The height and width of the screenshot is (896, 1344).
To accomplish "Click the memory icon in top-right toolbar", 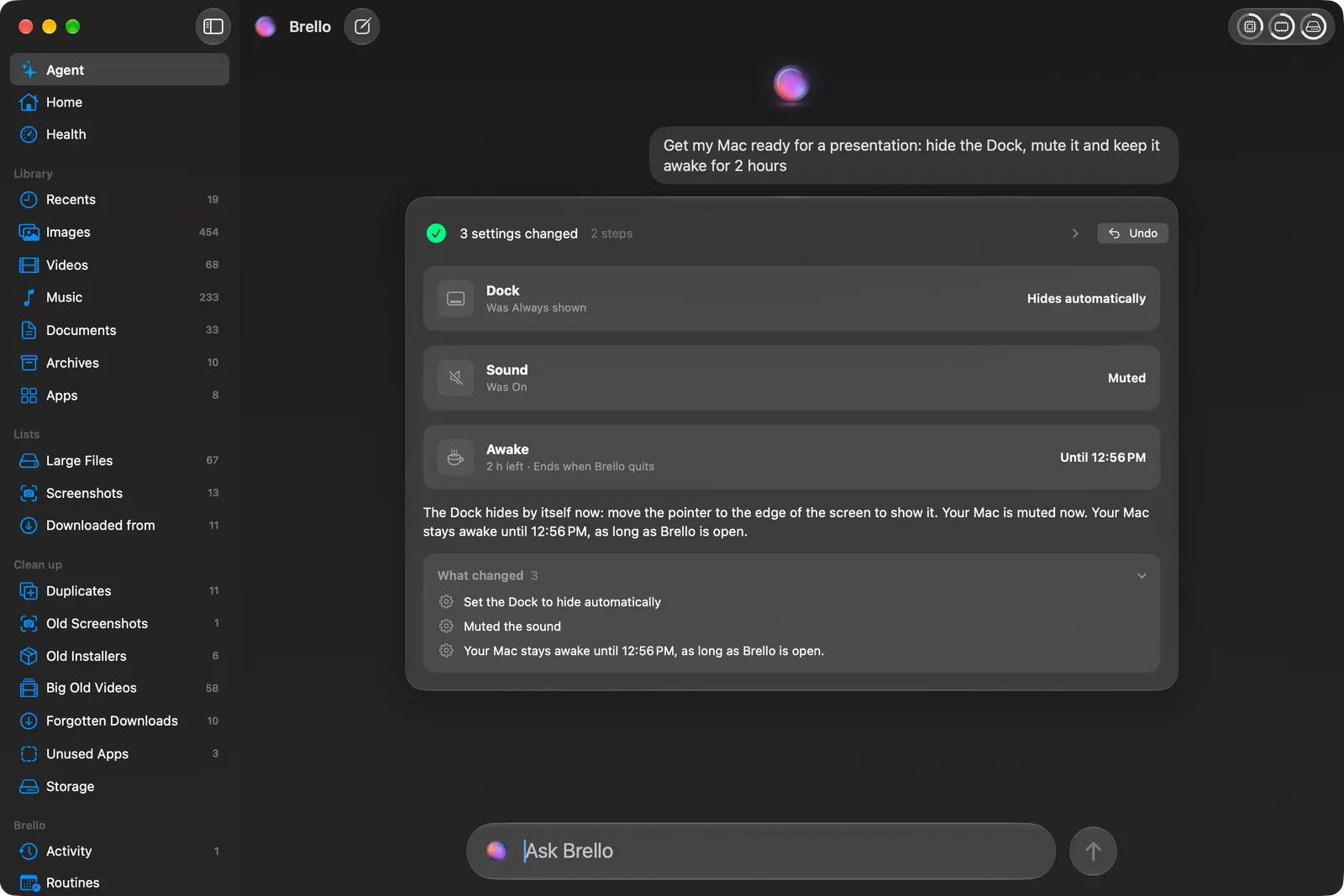I will 1282,27.
